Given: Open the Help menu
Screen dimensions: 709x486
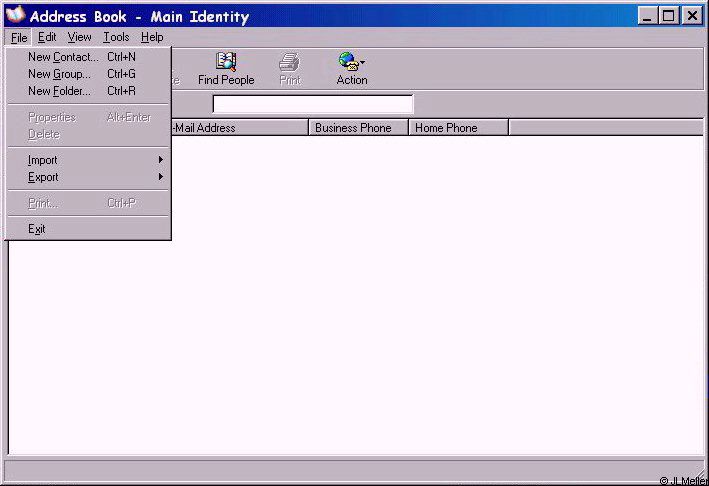Looking at the screenshot, I should coord(152,37).
